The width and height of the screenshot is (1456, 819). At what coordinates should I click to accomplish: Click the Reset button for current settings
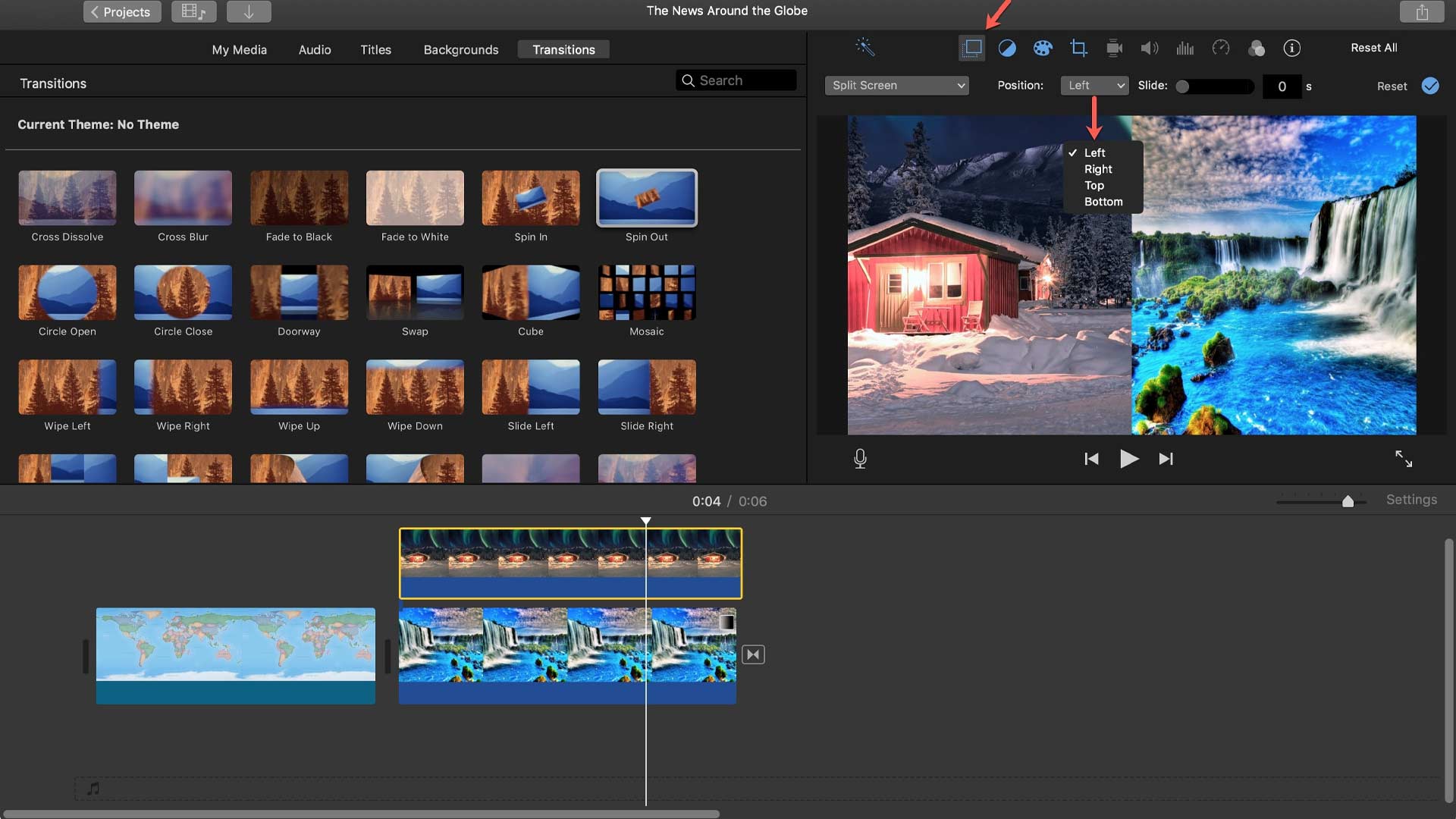click(x=1391, y=85)
